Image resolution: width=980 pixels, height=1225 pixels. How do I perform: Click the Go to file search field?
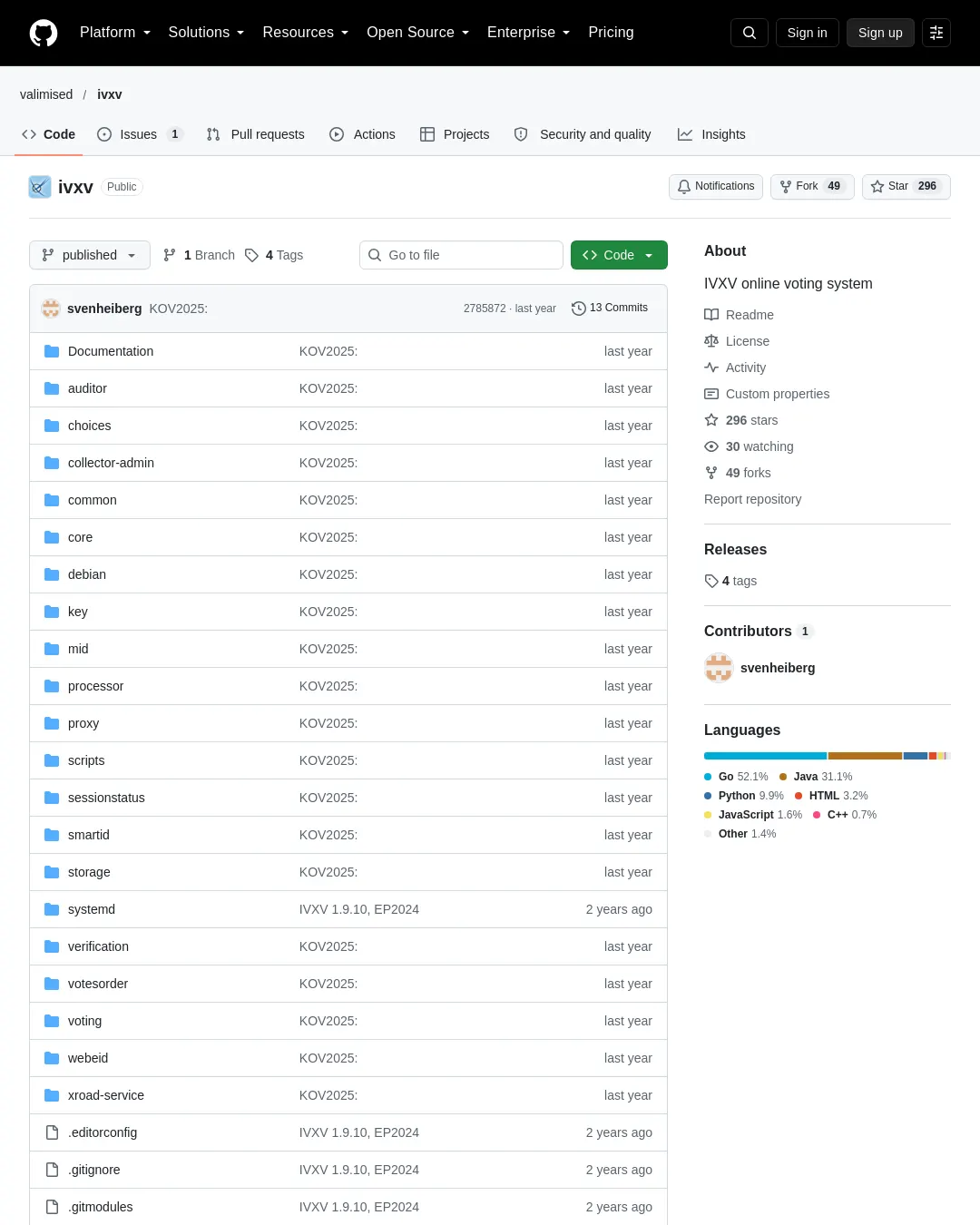pos(461,255)
